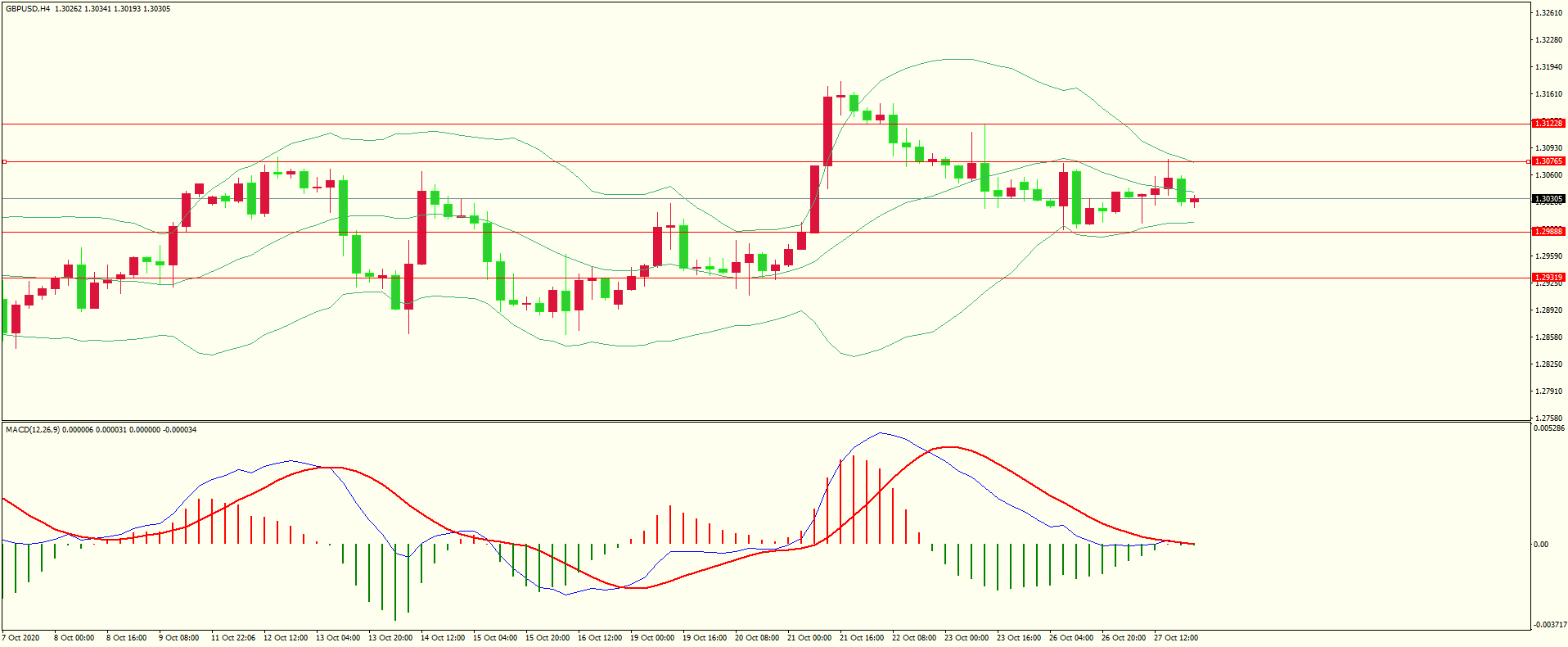Click the 1.30600 price axis label

1548,175
